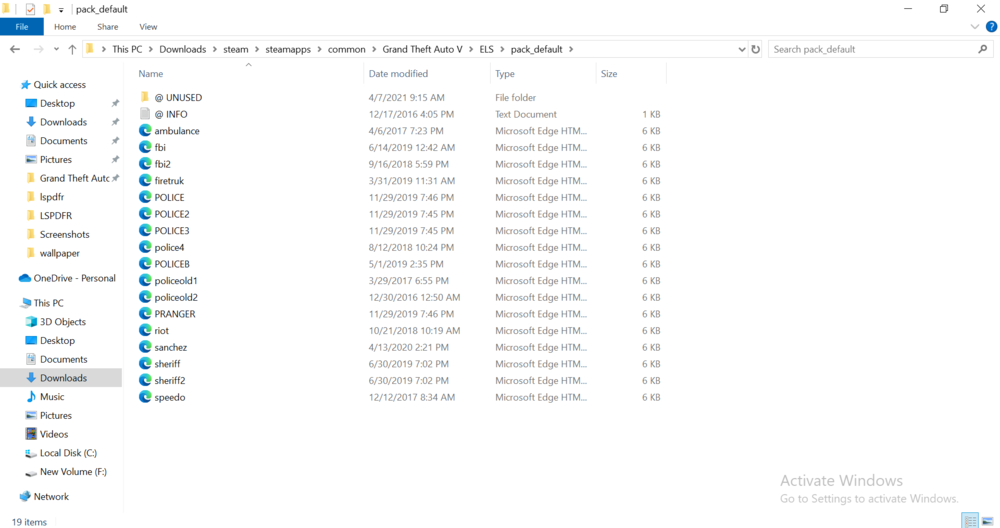
Task: Click the Edge icon beside PRANGER
Action: pyautogui.click(x=145, y=314)
